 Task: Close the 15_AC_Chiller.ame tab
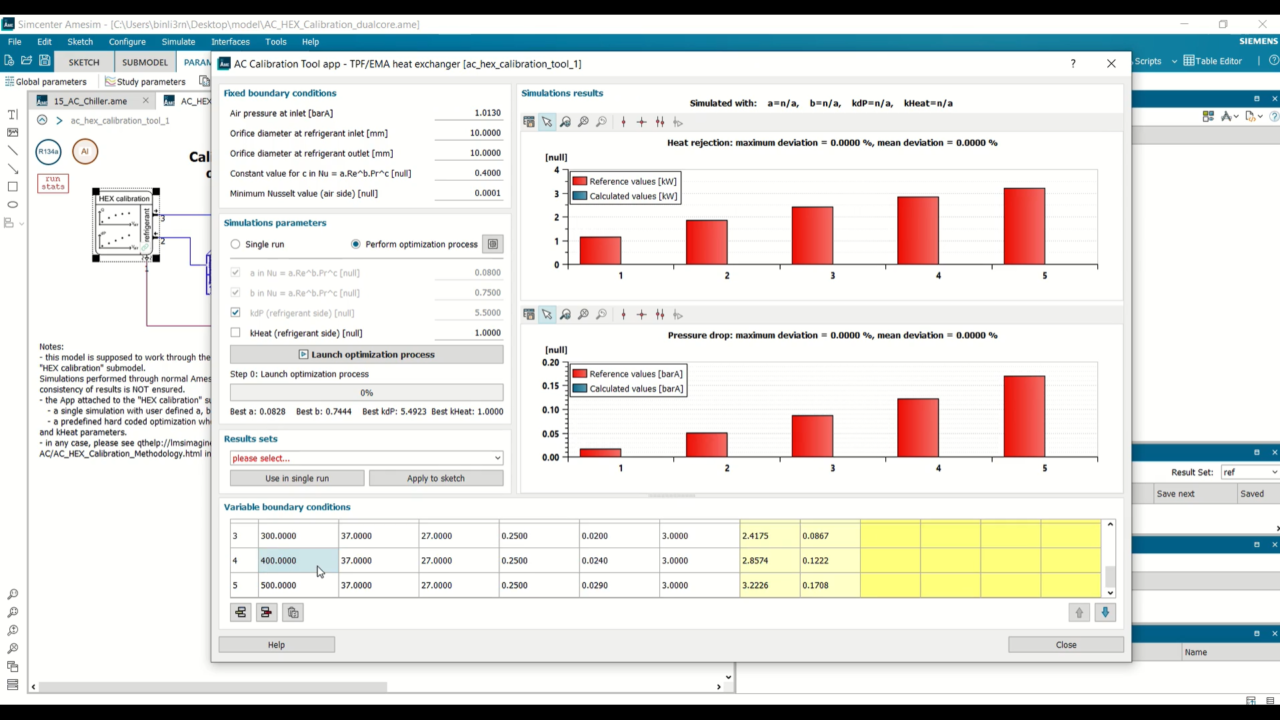(146, 101)
